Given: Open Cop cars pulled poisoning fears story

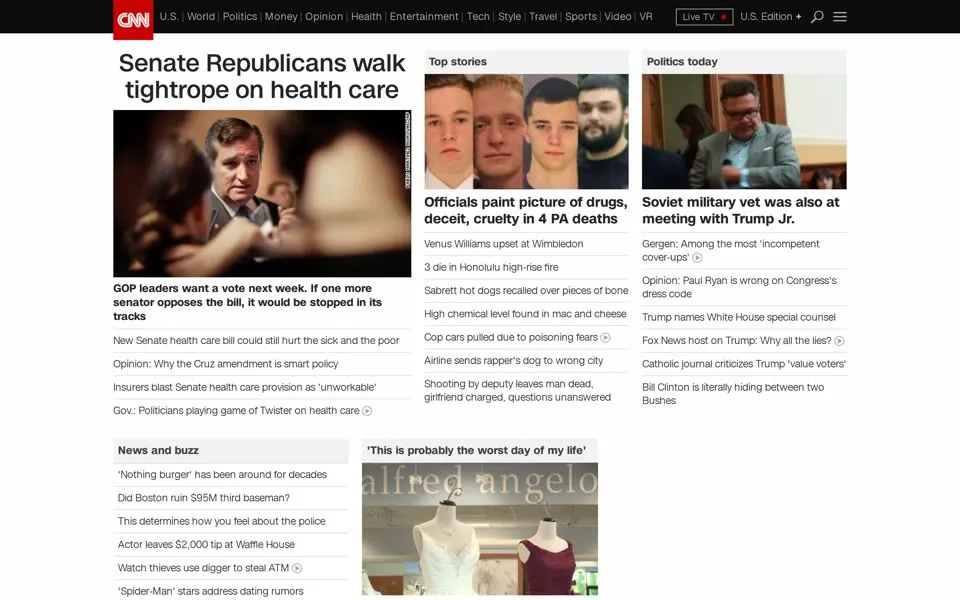Looking at the screenshot, I should coord(511,337).
